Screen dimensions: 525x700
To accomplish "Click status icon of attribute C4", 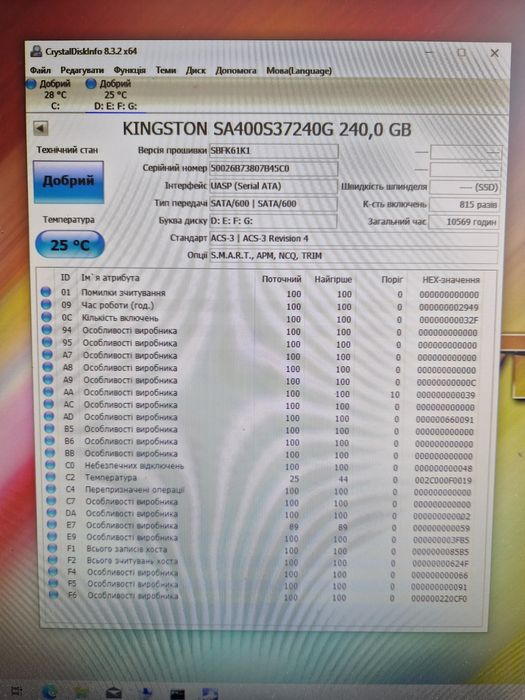I will click(51, 489).
